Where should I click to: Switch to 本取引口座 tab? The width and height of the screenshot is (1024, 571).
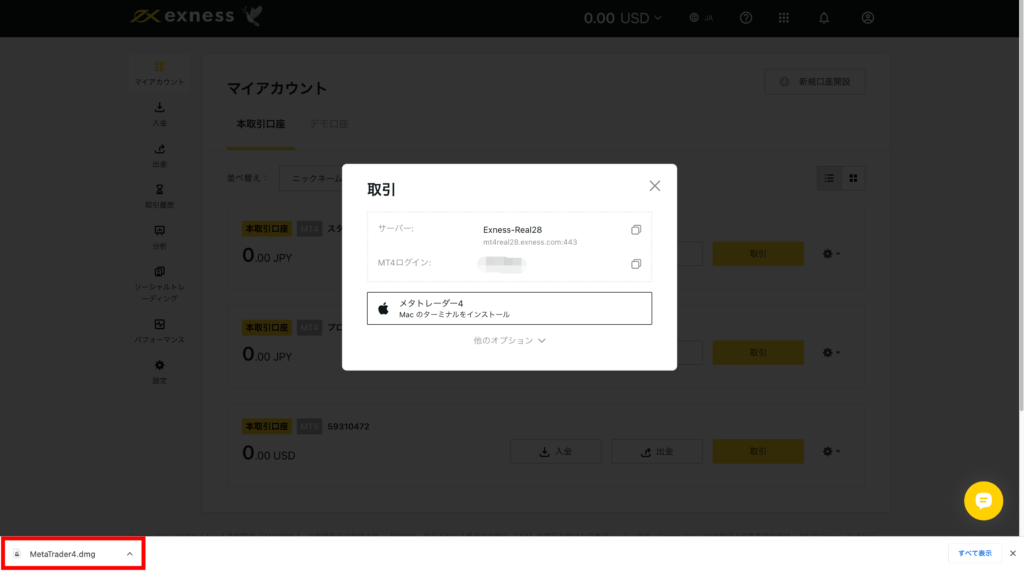261,124
